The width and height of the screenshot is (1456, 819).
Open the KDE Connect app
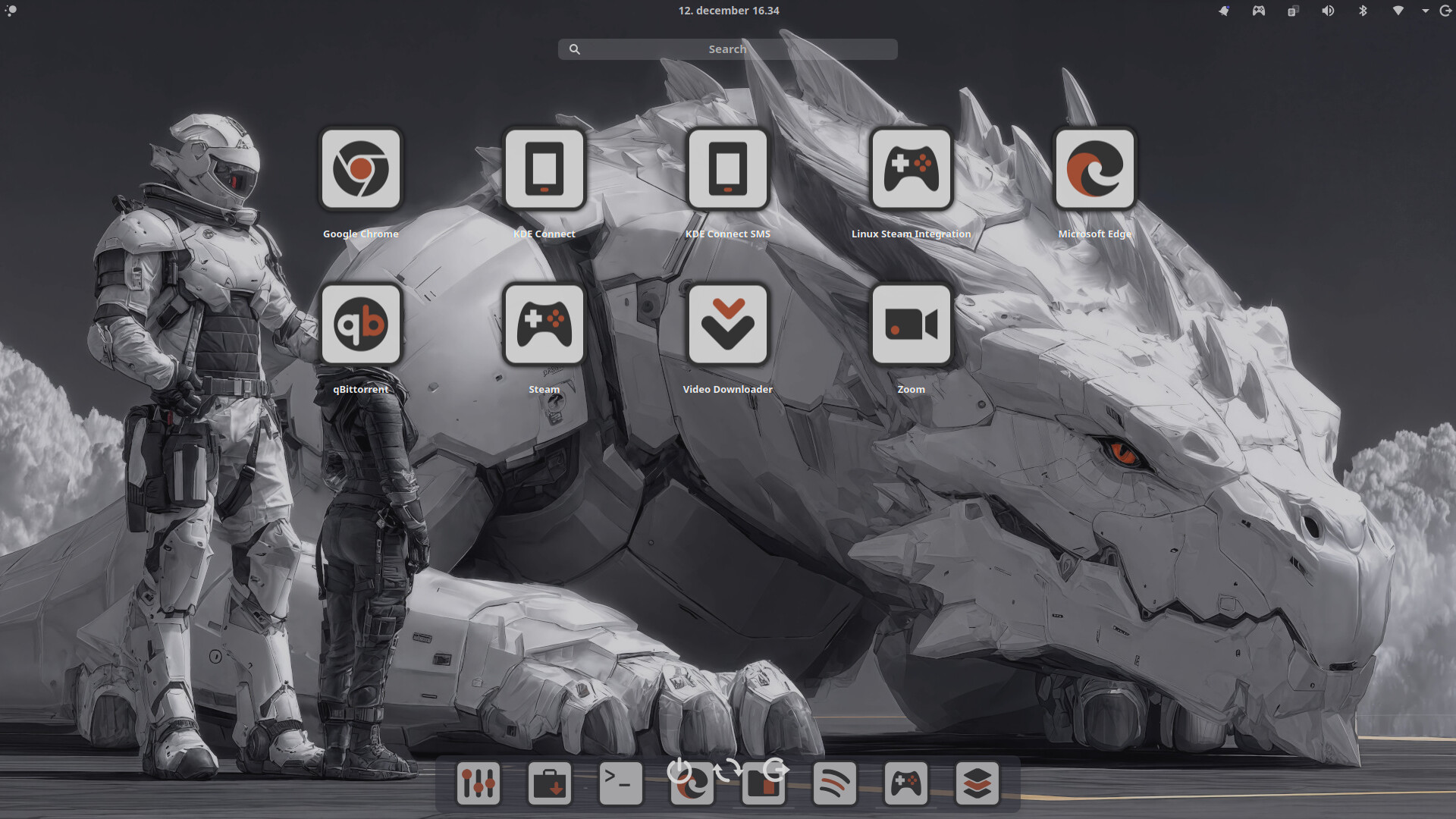(544, 169)
